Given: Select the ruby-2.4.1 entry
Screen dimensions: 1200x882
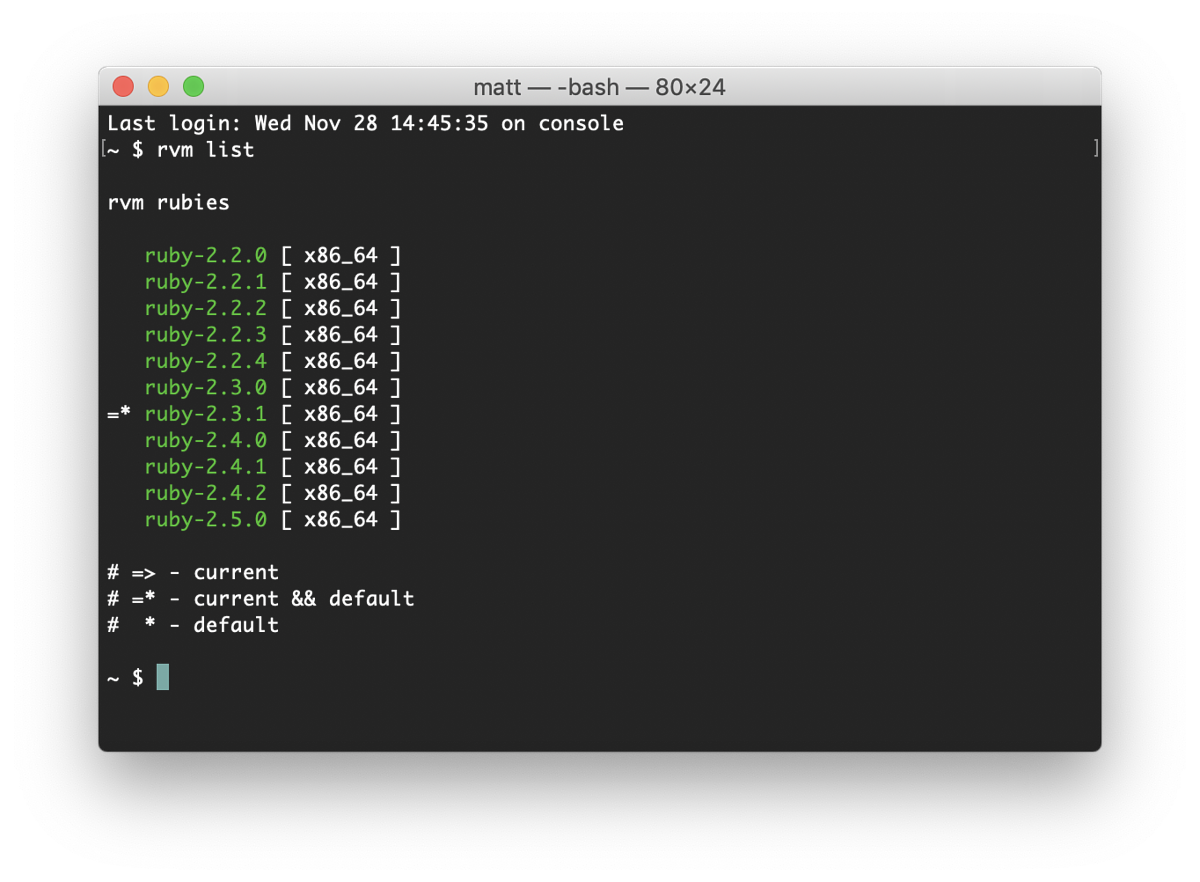Looking at the screenshot, I should (207, 466).
